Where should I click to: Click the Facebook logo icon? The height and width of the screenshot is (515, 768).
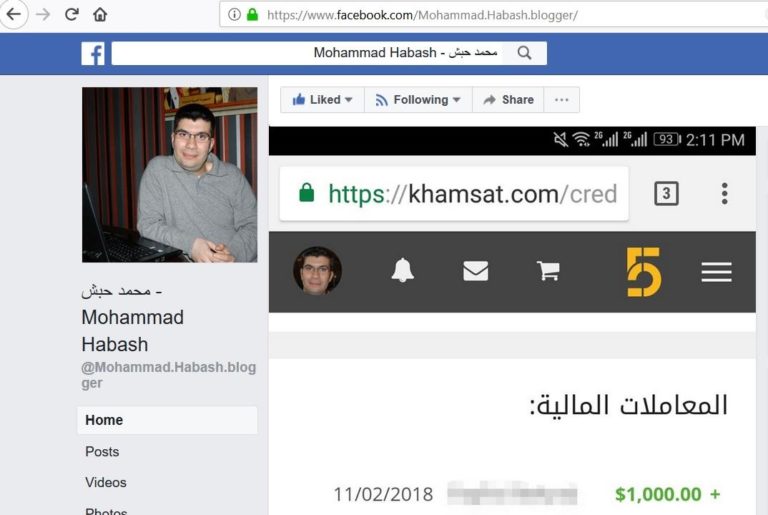coord(93,53)
